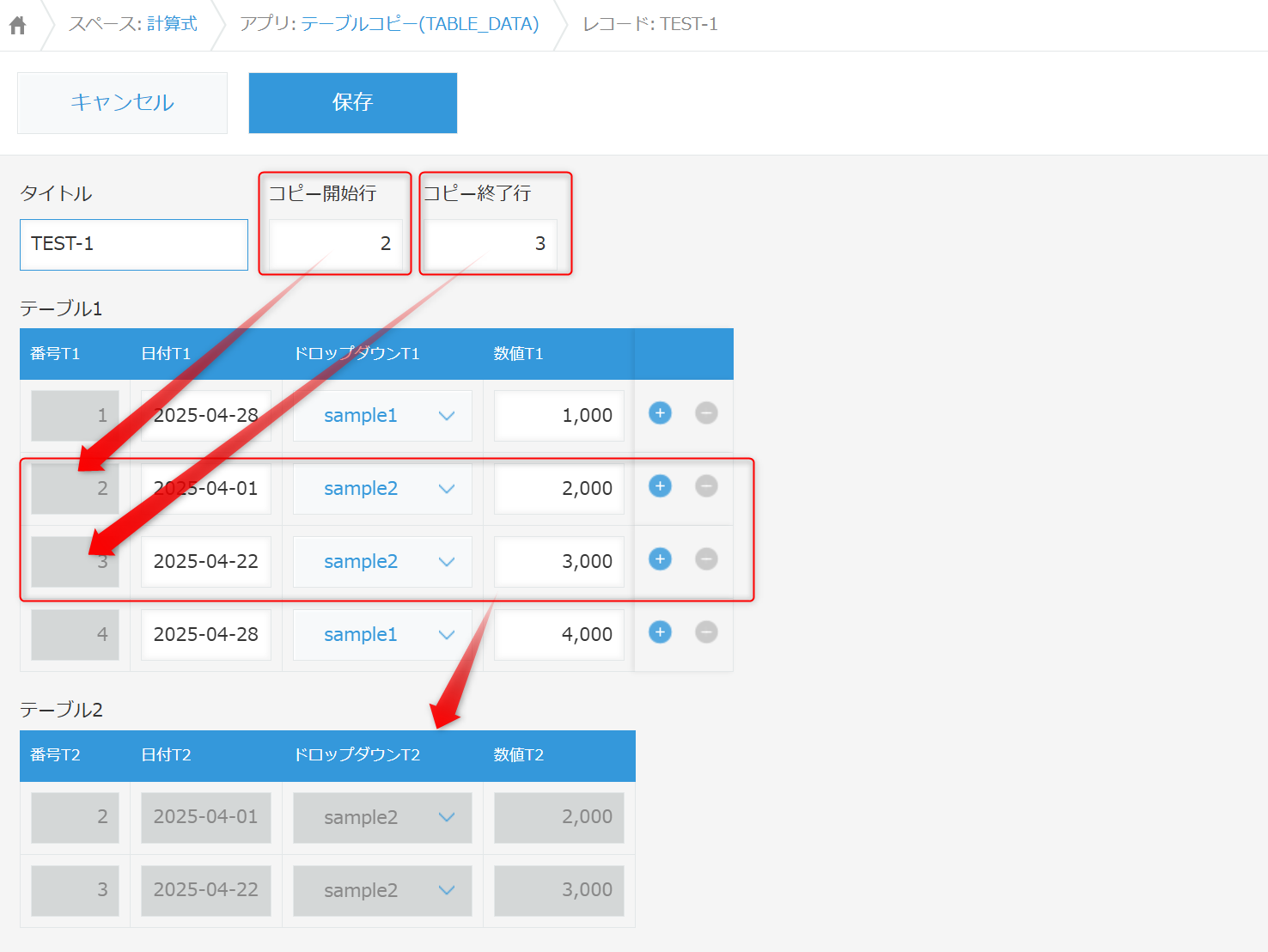Edit the コピー終了行 number field
1268x952 pixels.
[x=490, y=245]
